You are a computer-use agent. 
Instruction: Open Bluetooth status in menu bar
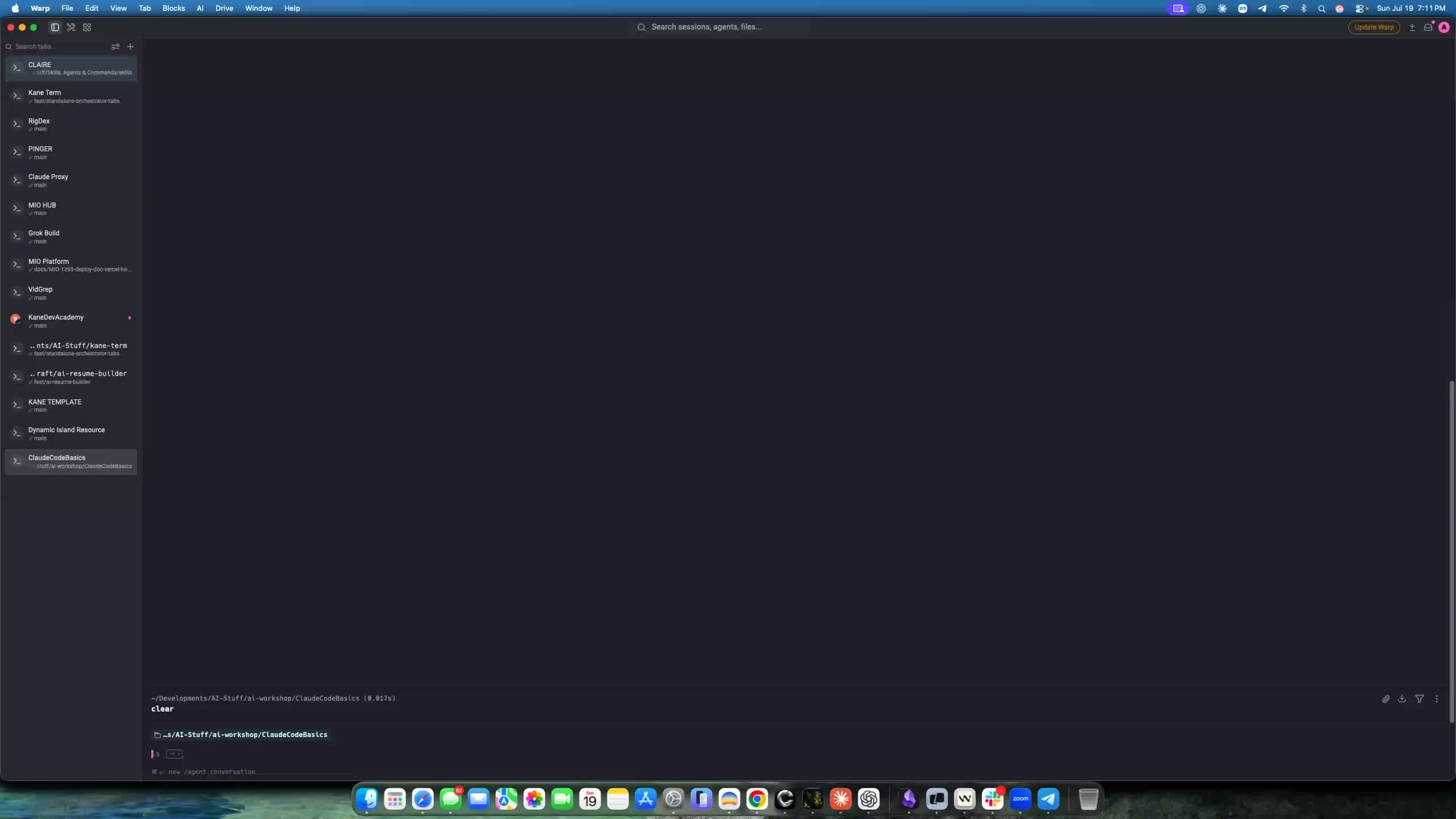click(x=1304, y=9)
